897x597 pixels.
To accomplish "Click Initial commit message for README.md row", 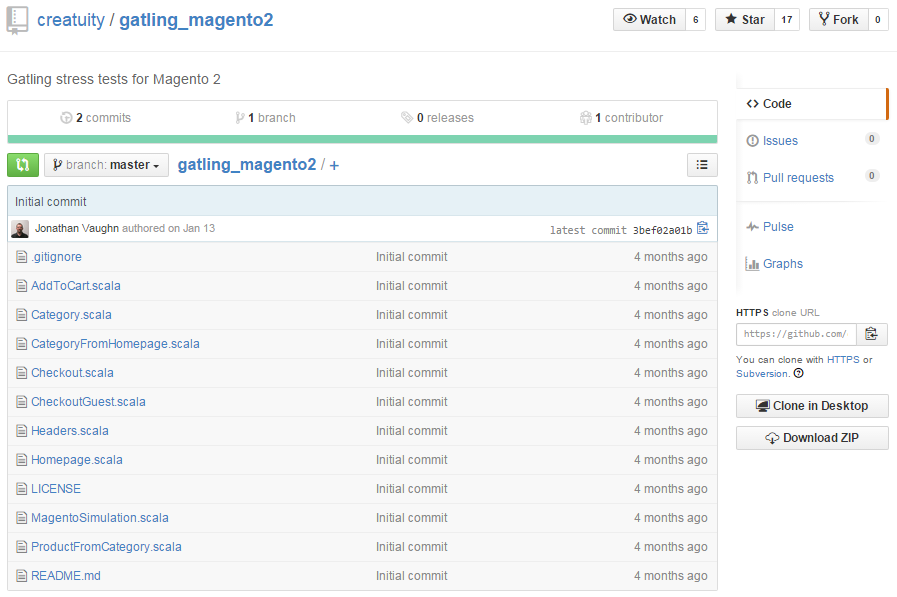I will 411,576.
